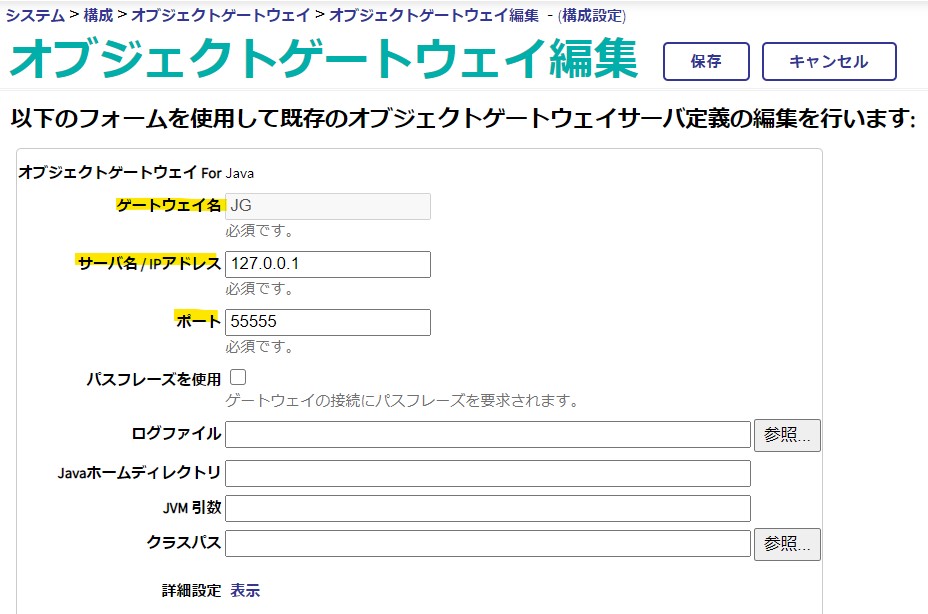Click into the ポート field showing 55555

point(328,322)
